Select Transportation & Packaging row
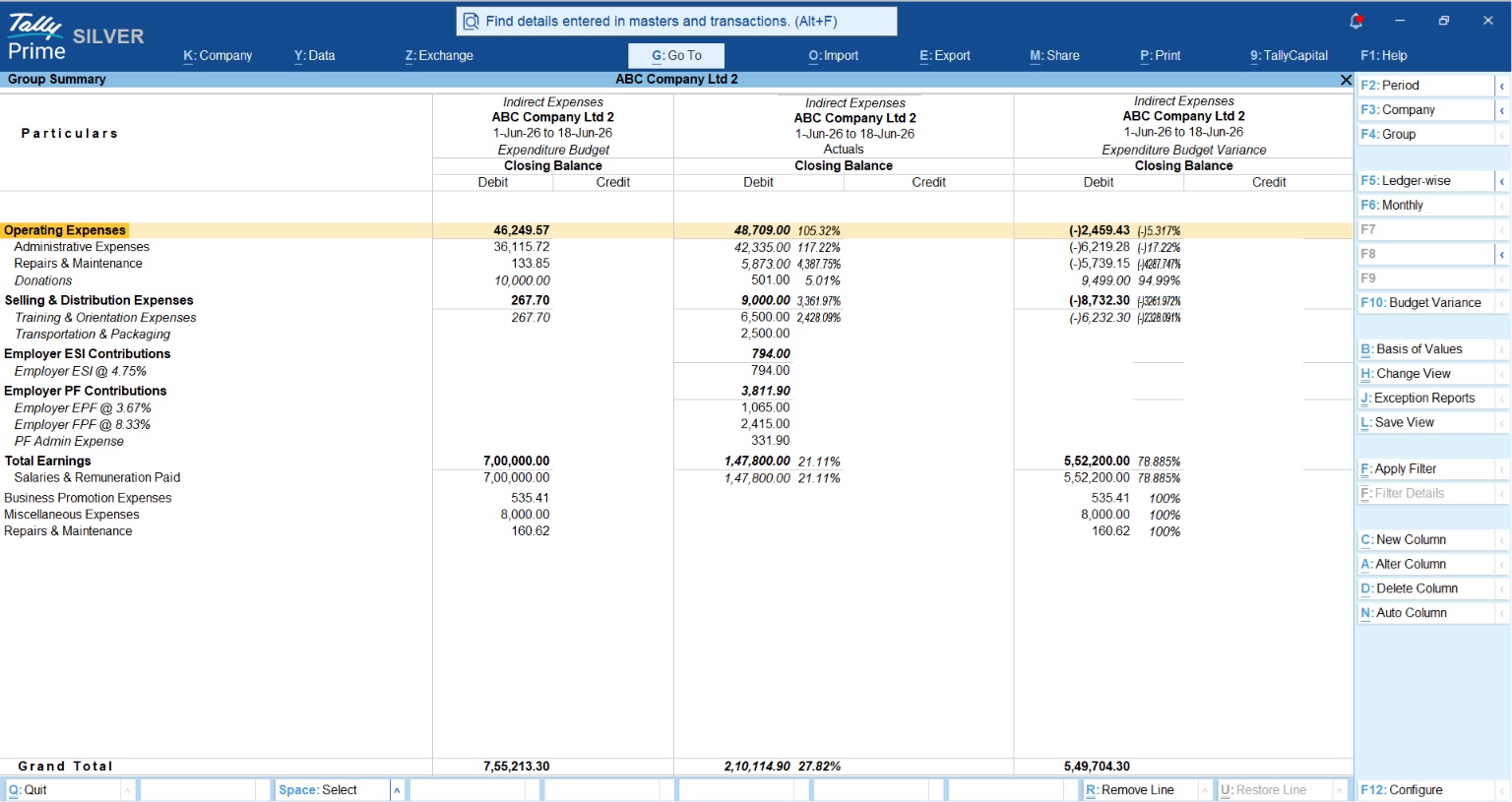This screenshot has height=802, width=1512. click(676, 335)
